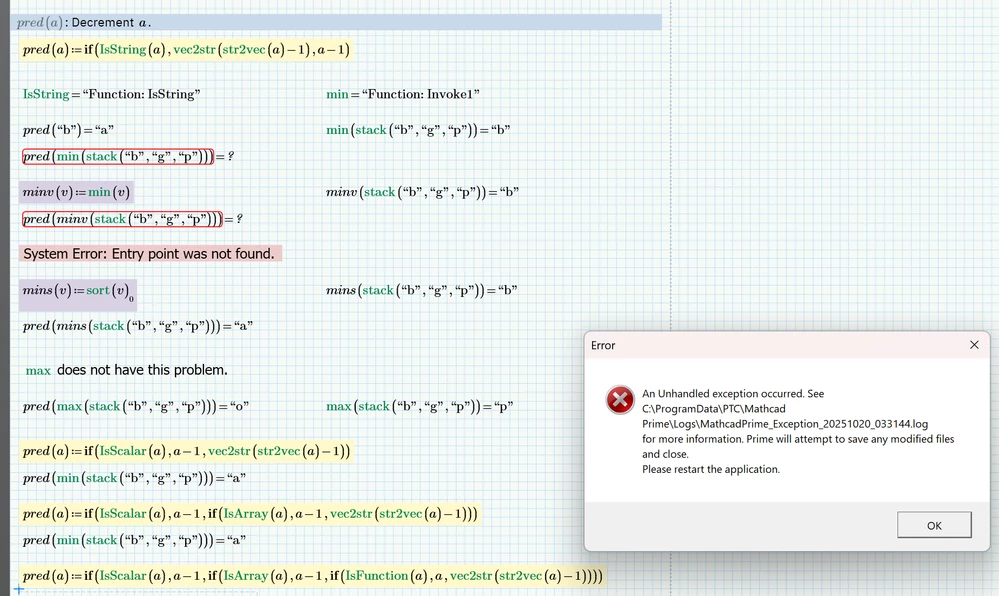Select the pred(a) definition using IsScalar only
Screen dimensions: 999x596
coord(186,451)
